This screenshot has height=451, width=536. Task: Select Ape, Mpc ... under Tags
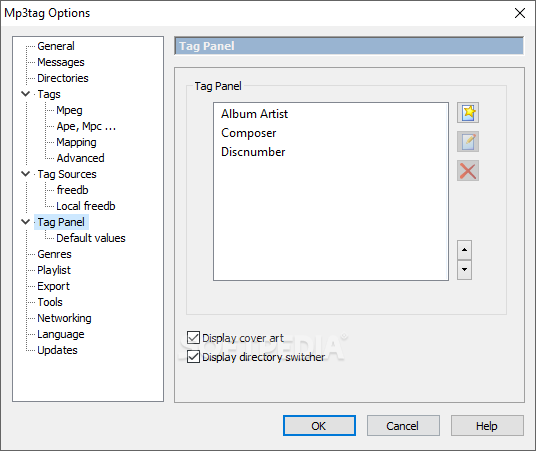86,126
